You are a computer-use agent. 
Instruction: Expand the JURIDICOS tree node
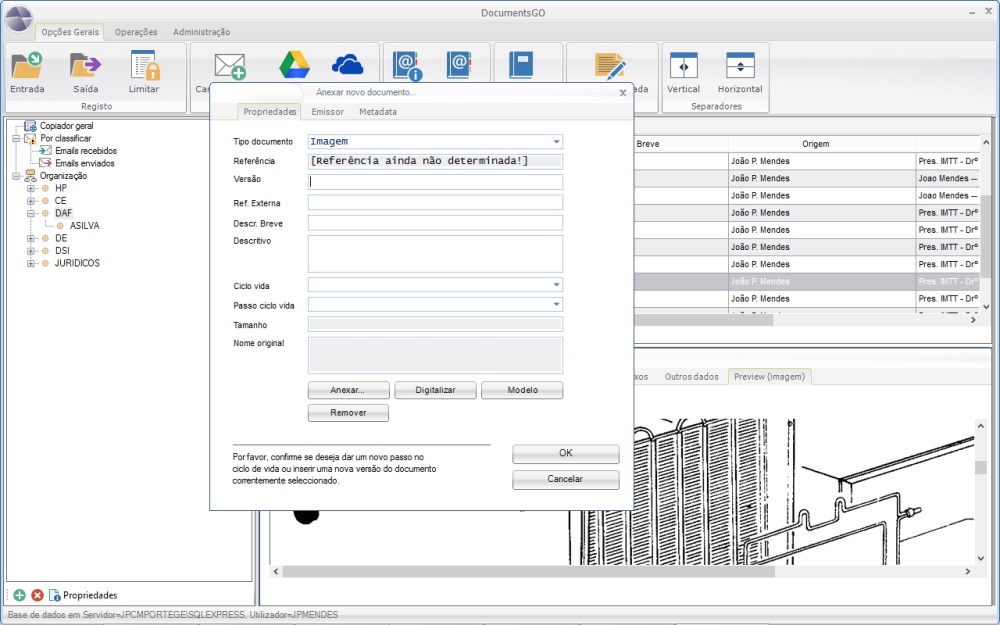[x=31, y=264]
